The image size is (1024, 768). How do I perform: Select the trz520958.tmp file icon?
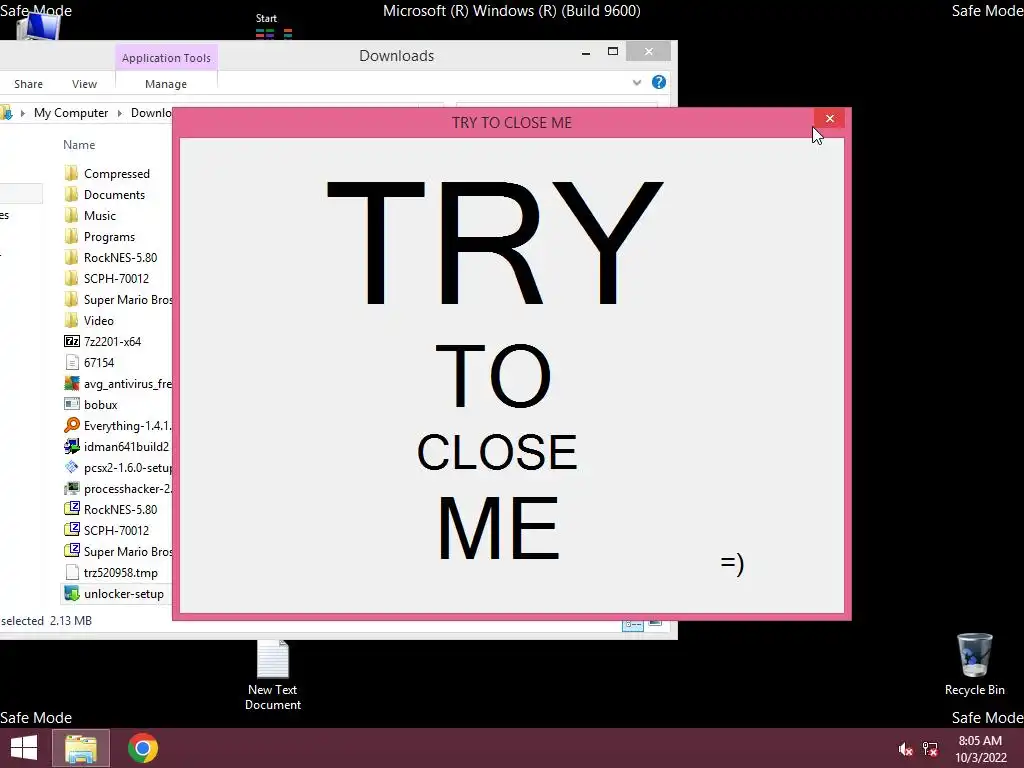(72, 573)
